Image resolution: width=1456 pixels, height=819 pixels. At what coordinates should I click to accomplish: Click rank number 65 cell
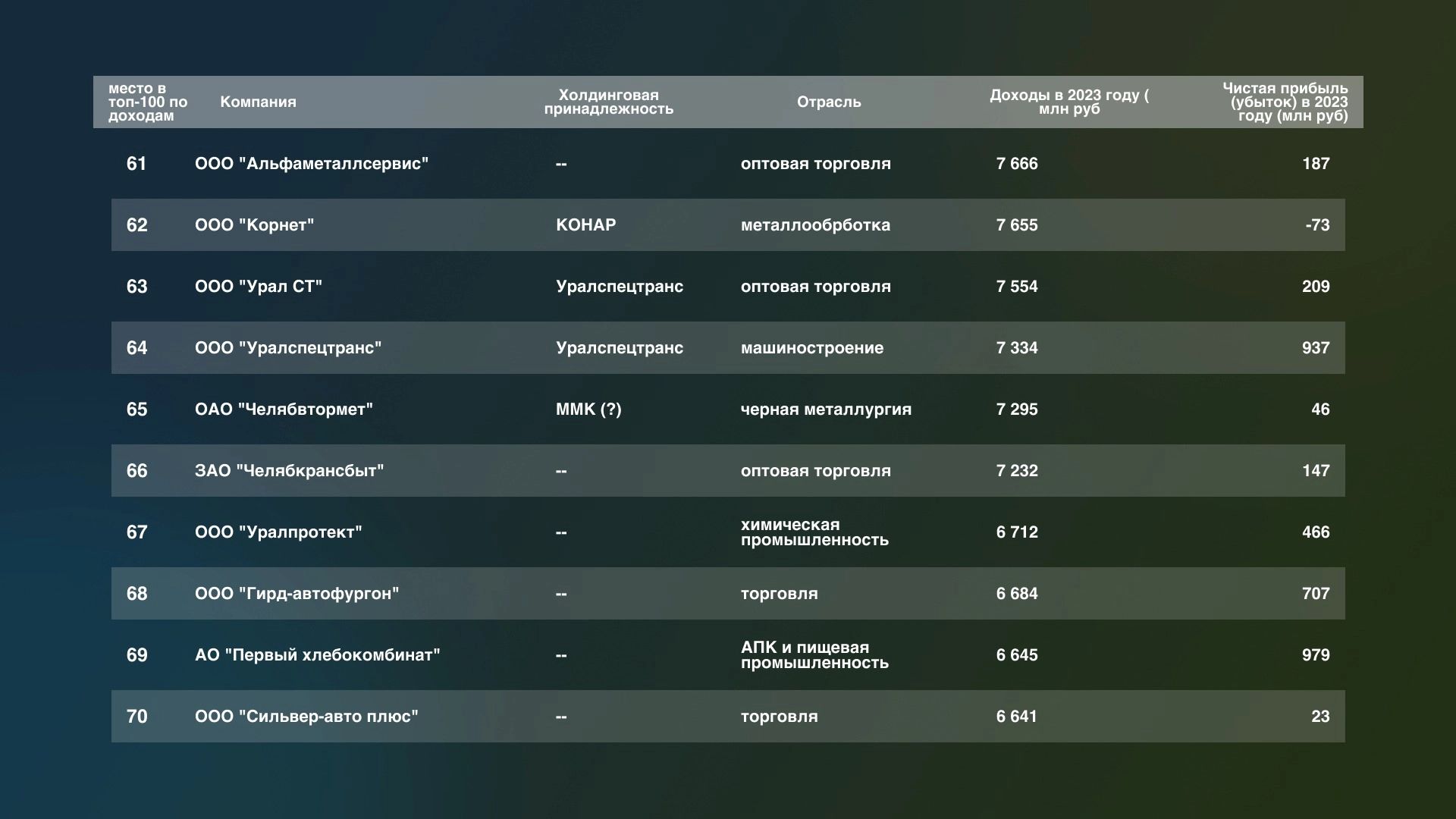pyautogui.click(x=136, y=409)
